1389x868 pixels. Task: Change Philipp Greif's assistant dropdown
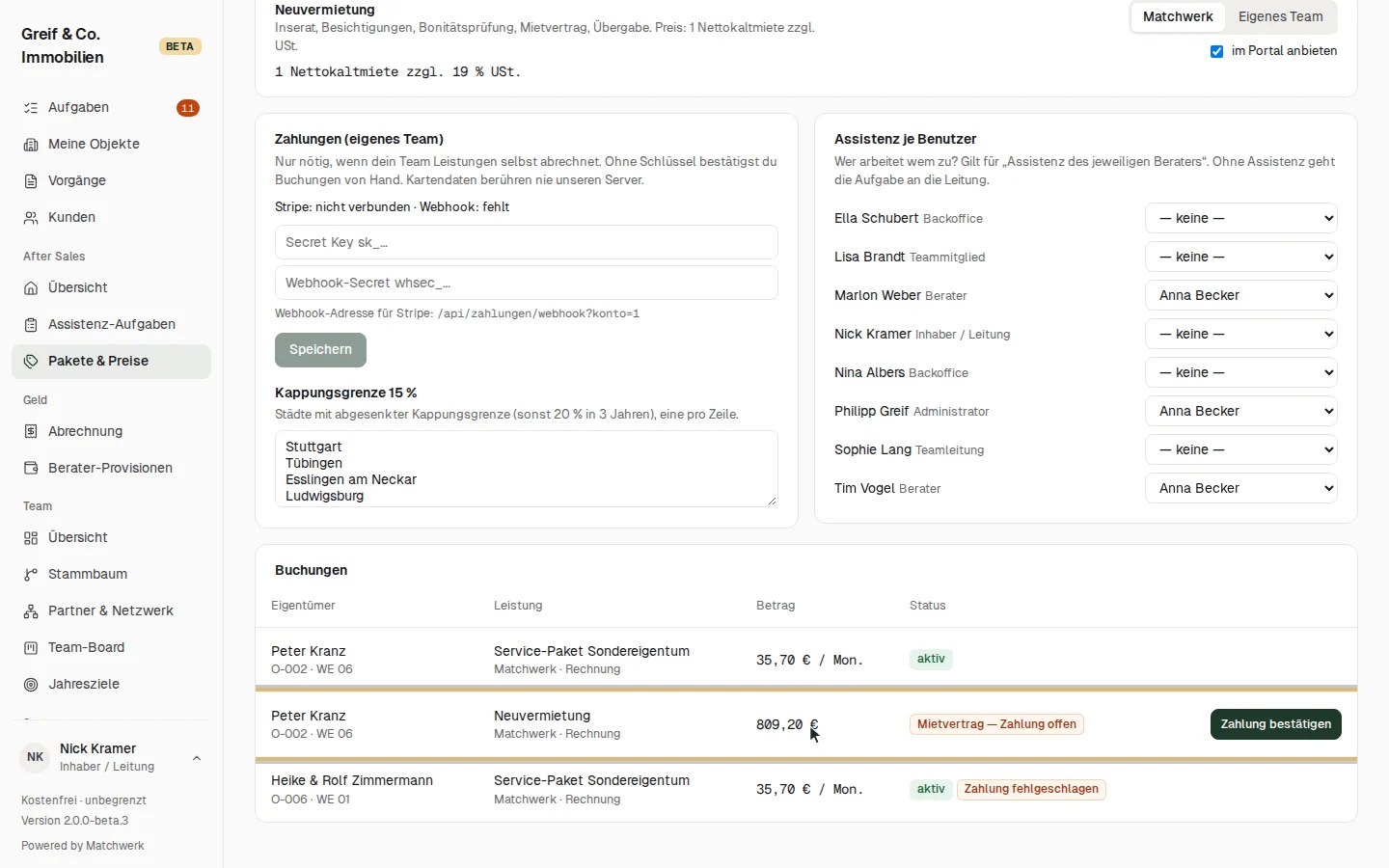tap(1241, 411)
